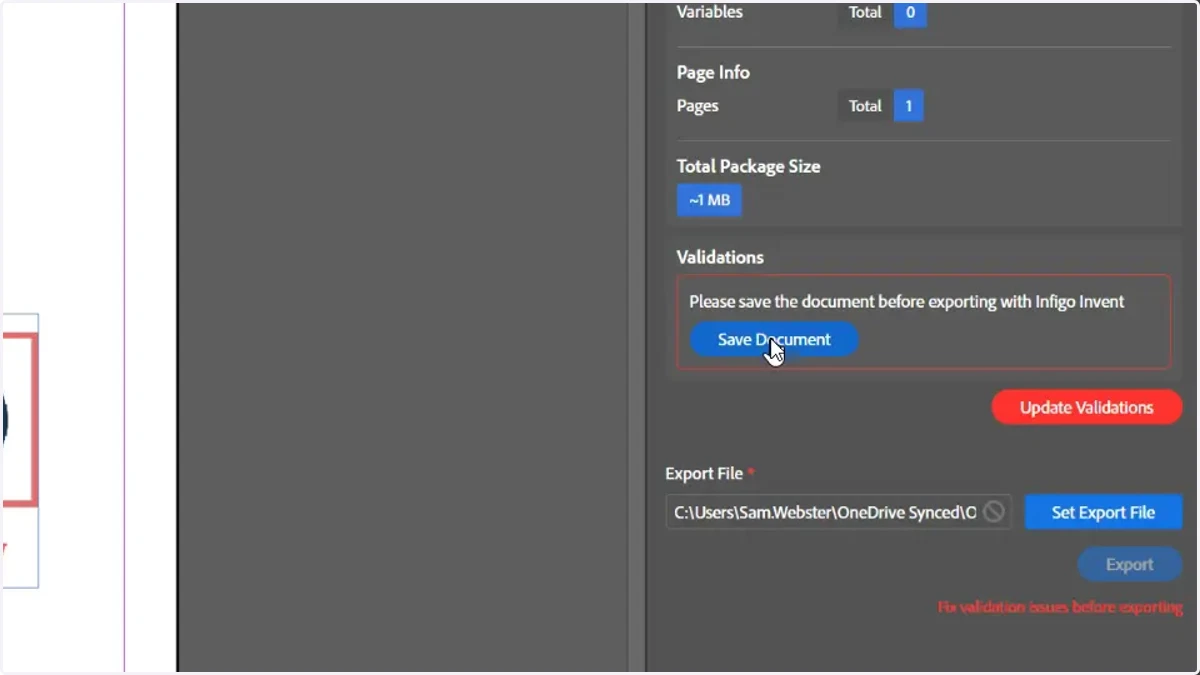Click the Variables total value 0

[x=910, y=13]
